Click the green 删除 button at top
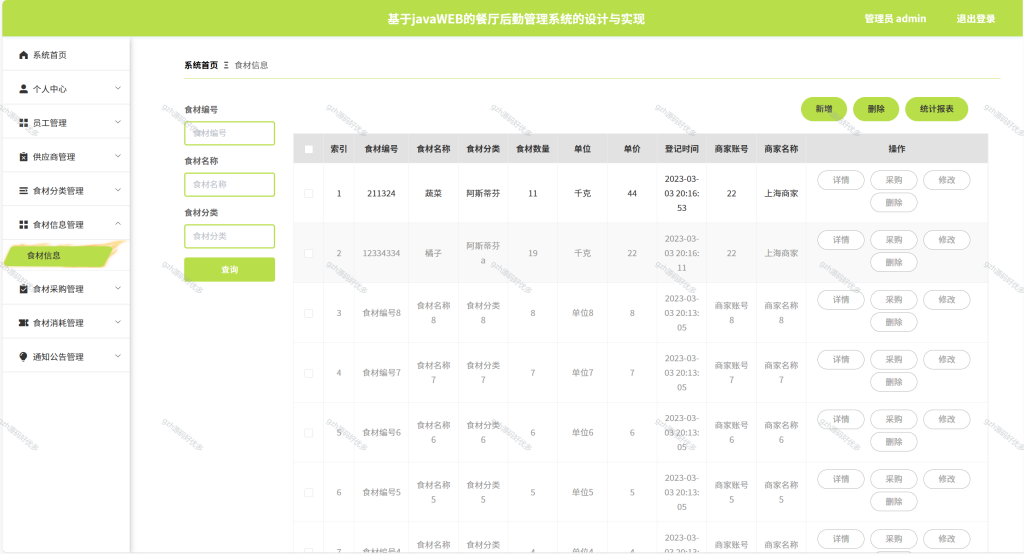Image resolution: width=1024 pixels, height=554 pixels. coord(876,109)
